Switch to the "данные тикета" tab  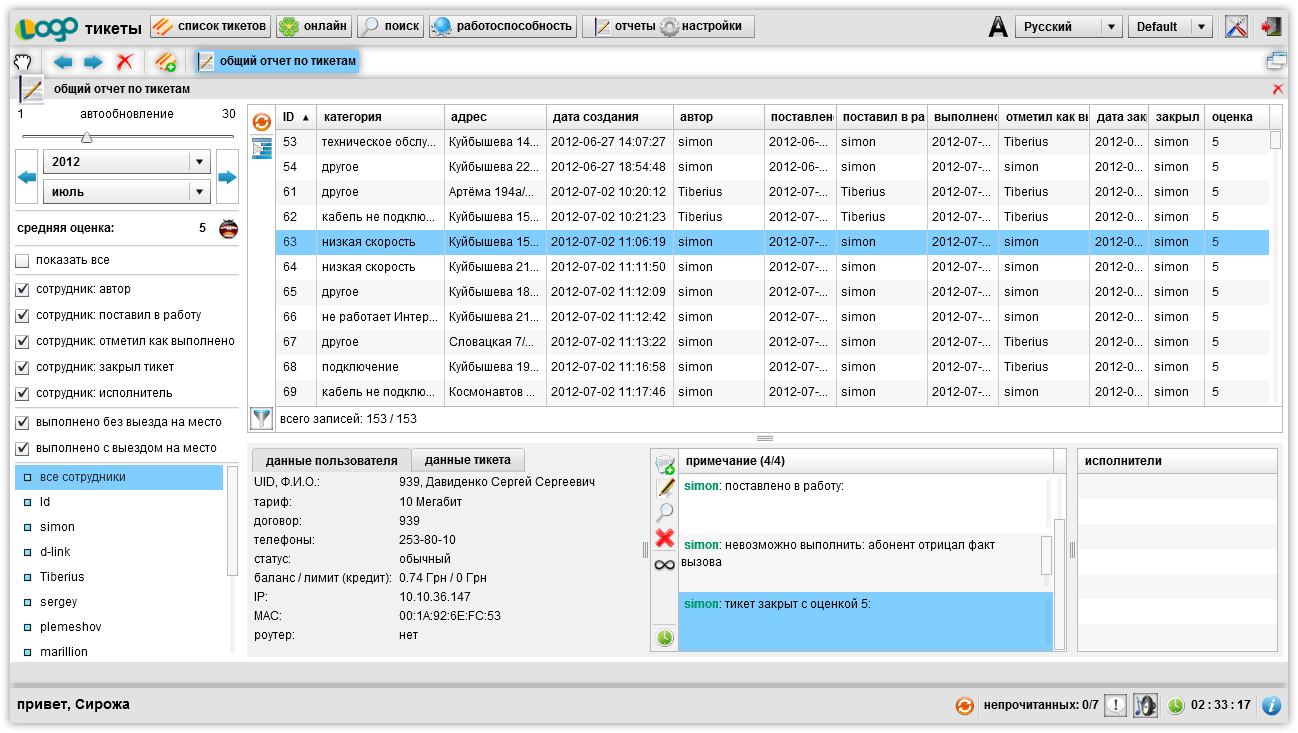pyautogui.click(x=467, y=460)
